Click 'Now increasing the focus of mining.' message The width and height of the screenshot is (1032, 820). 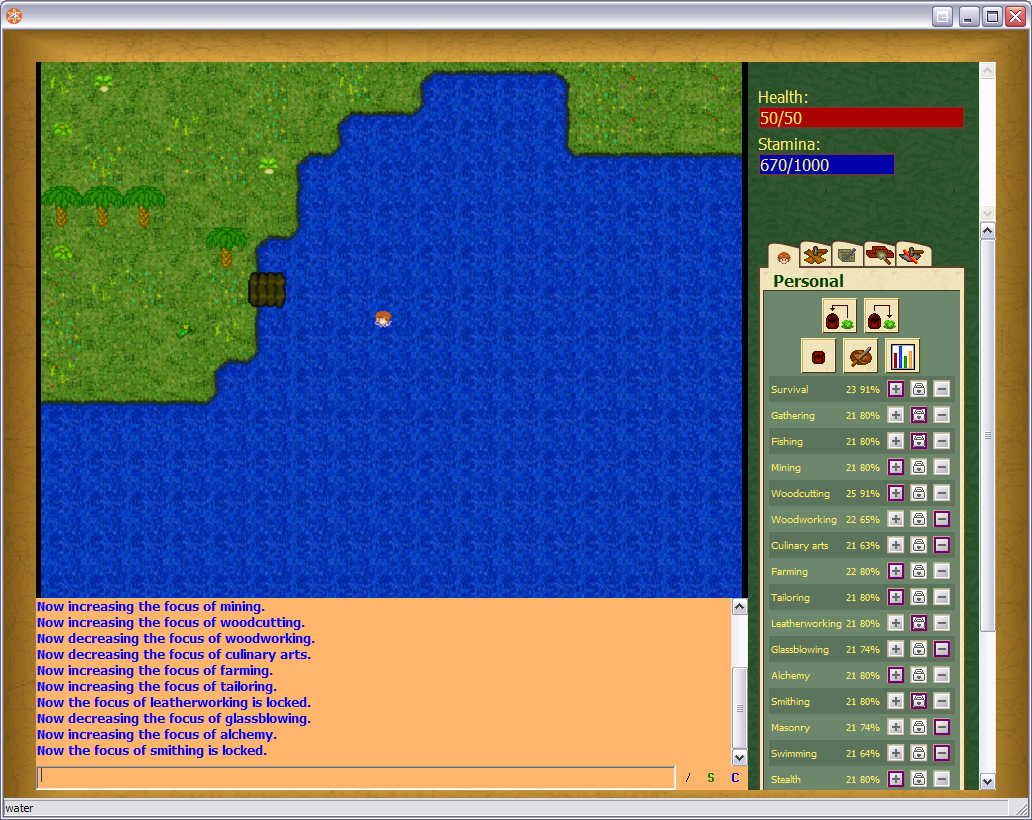coord(151,606)
